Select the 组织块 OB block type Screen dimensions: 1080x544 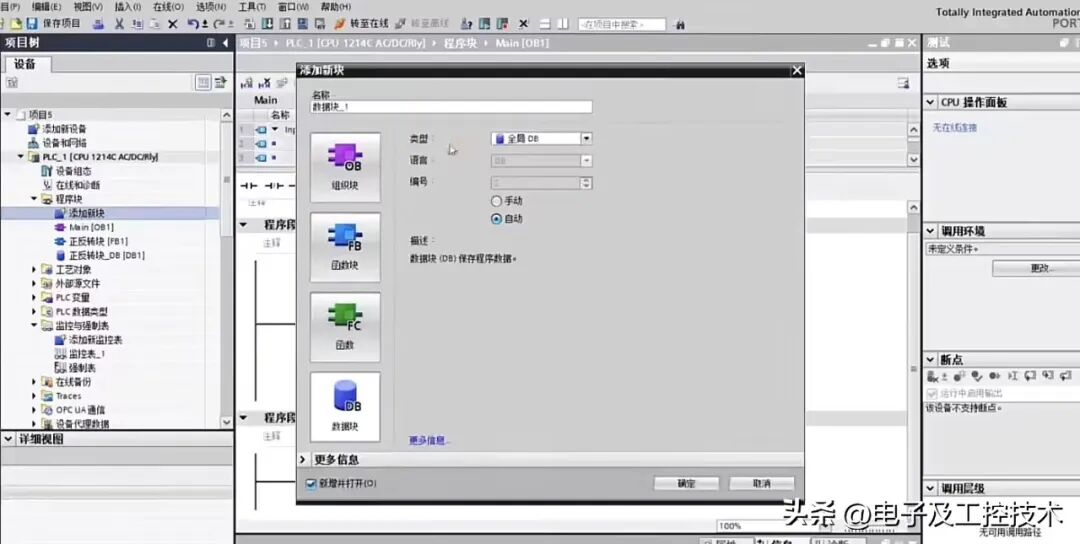(x=345, y=167)
